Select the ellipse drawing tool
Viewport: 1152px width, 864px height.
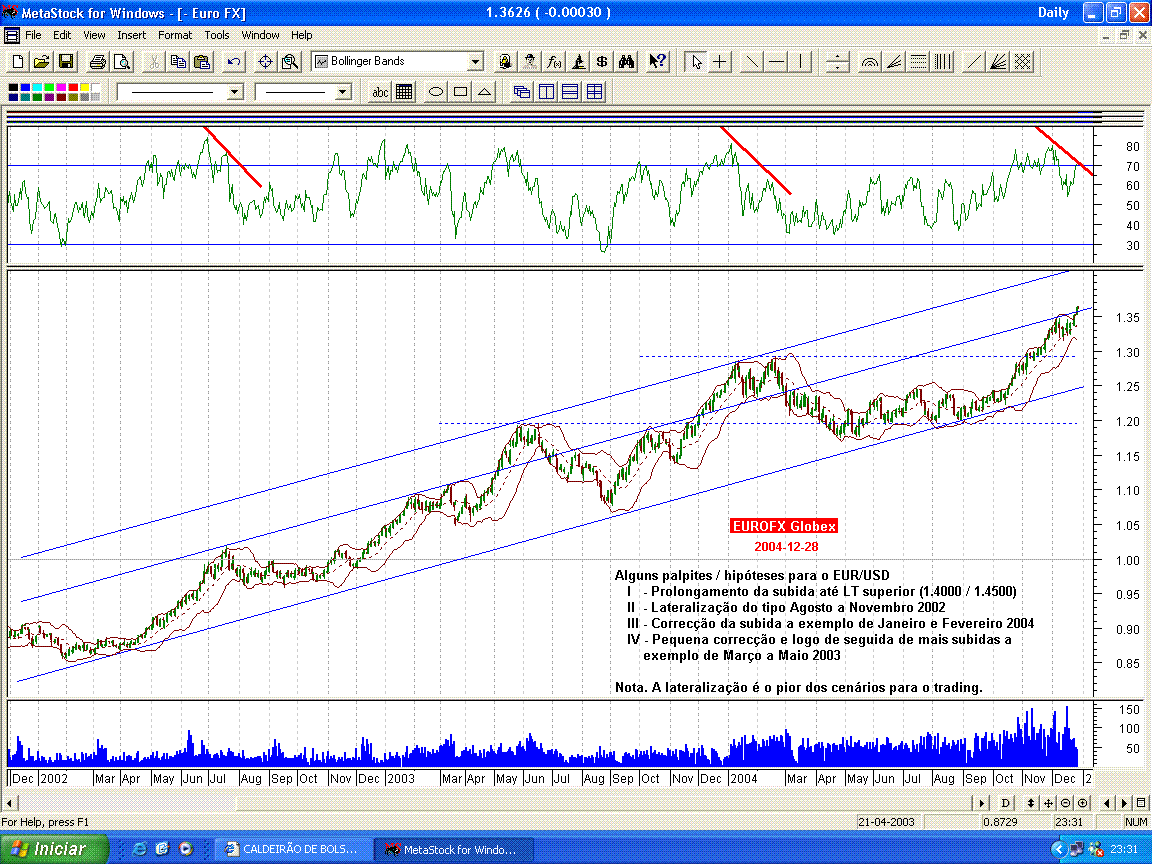click(435, 91)
